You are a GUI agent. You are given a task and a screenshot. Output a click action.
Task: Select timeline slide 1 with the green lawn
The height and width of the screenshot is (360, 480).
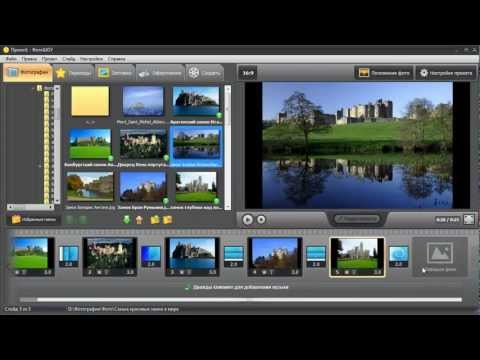tap(32, 257)
